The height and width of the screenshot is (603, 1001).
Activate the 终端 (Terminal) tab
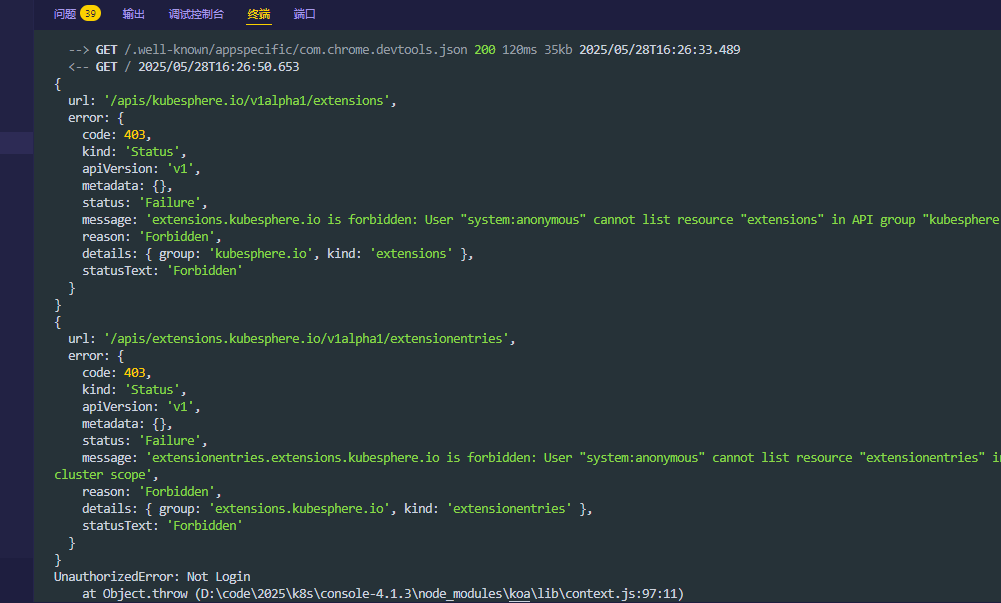click(x=259, y=14)
